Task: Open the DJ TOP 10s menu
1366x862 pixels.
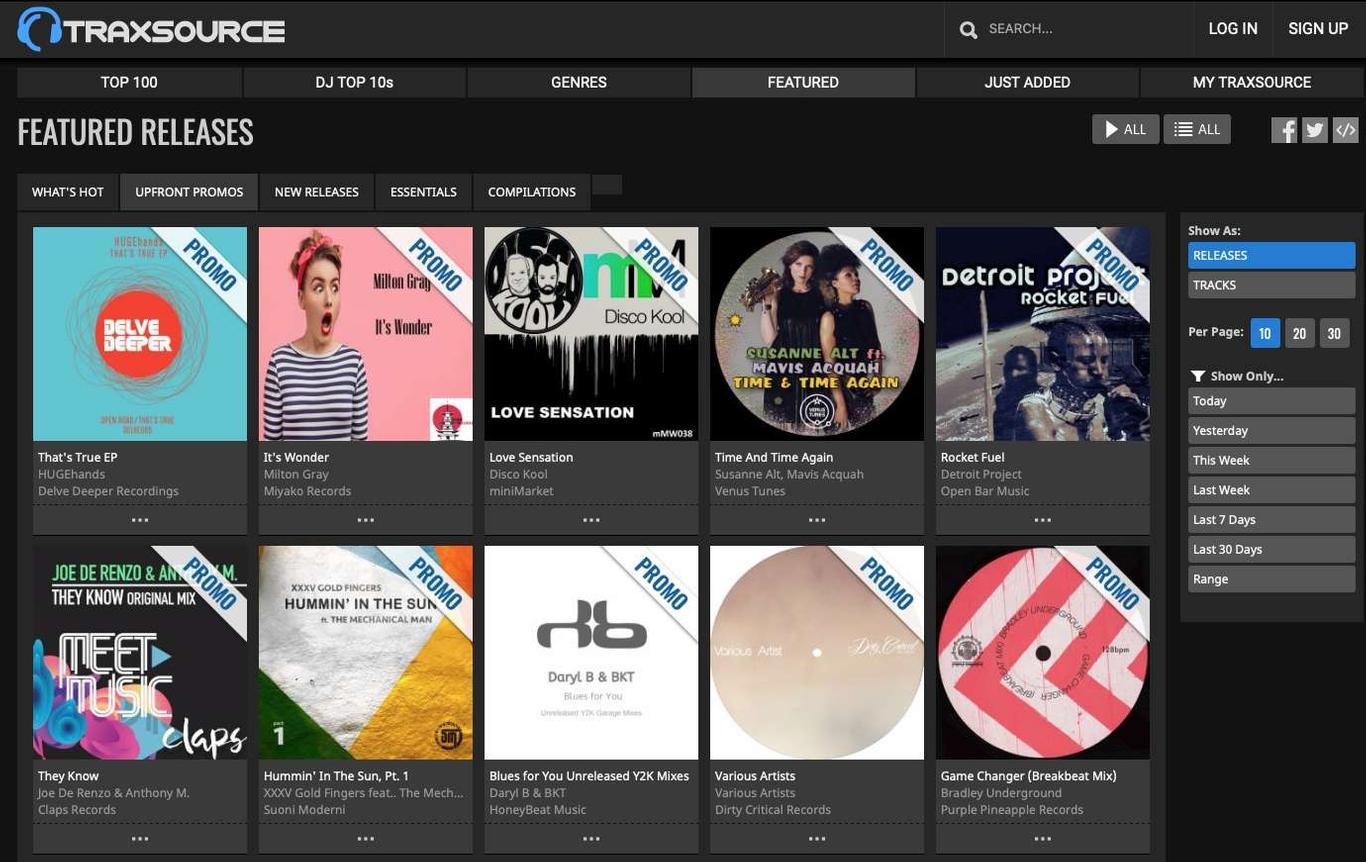Action: pos(354,82)
